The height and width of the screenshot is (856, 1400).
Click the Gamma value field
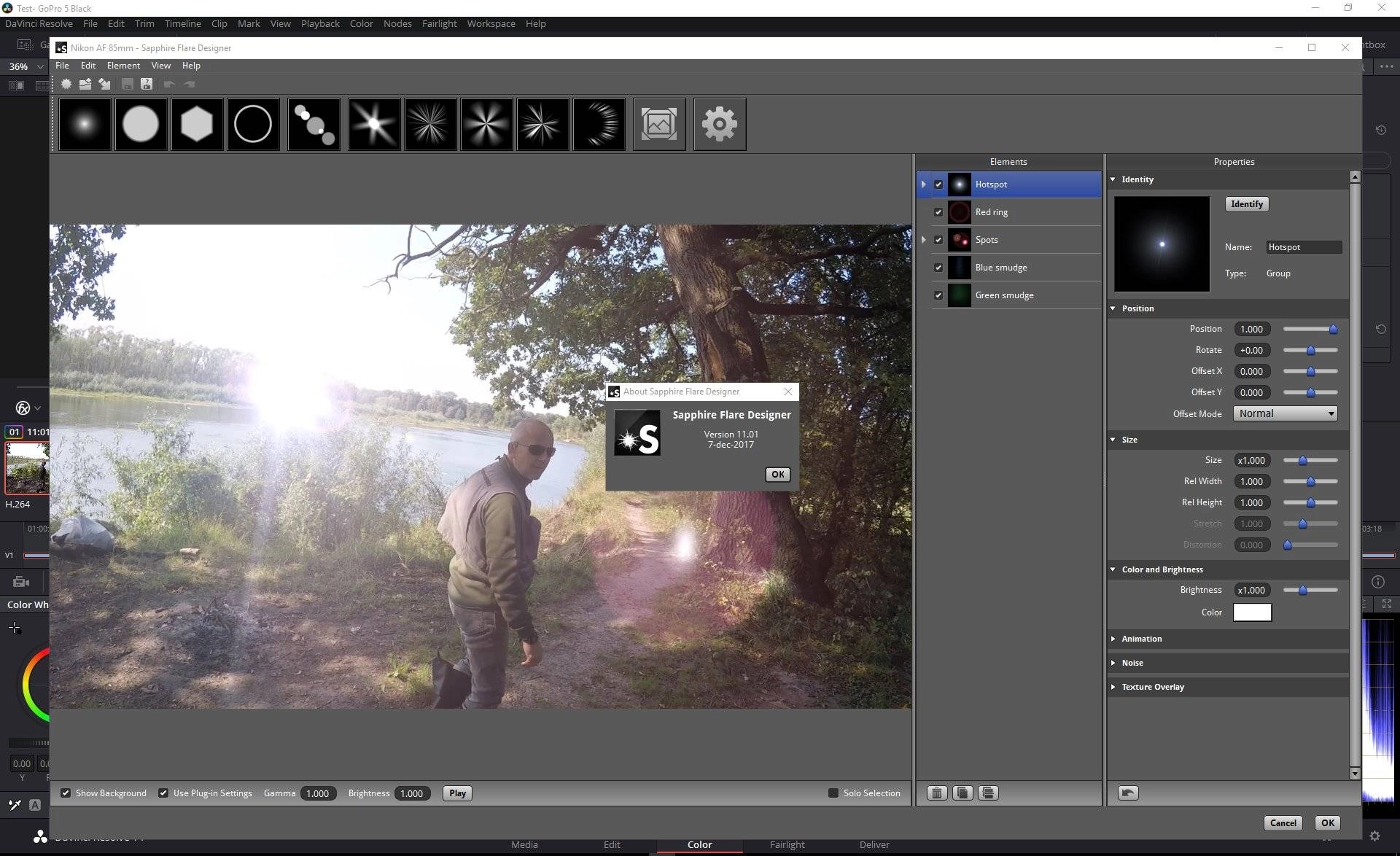point(318,793)
